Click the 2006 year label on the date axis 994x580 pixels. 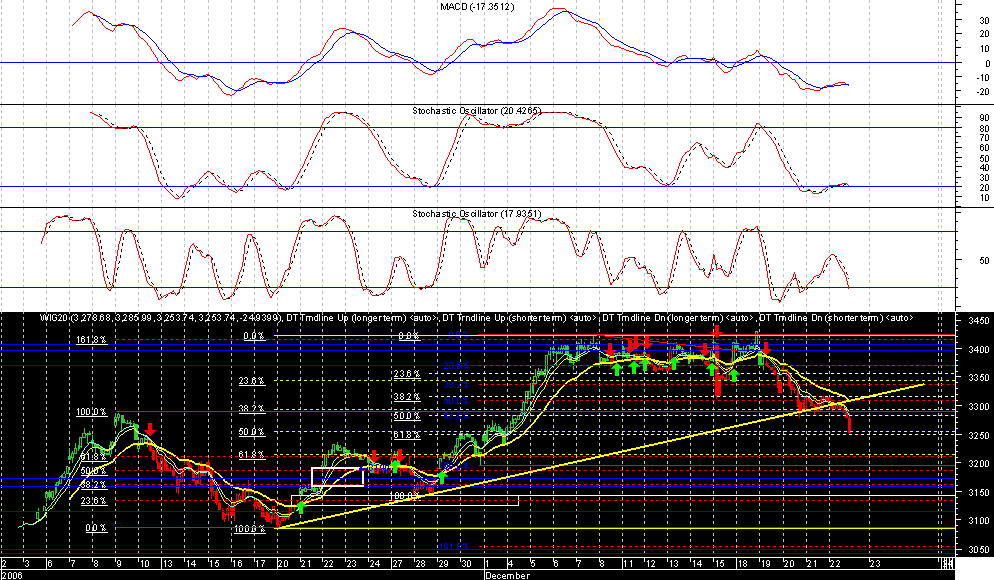click(12, 576)
